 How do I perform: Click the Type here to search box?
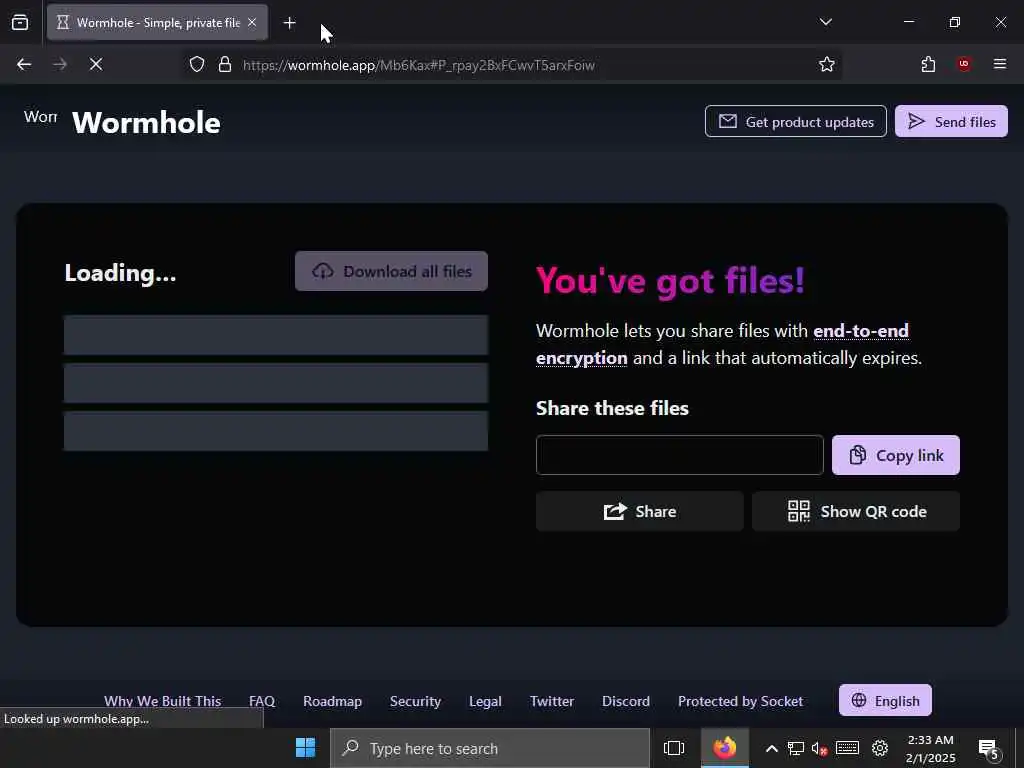[490, 748]
